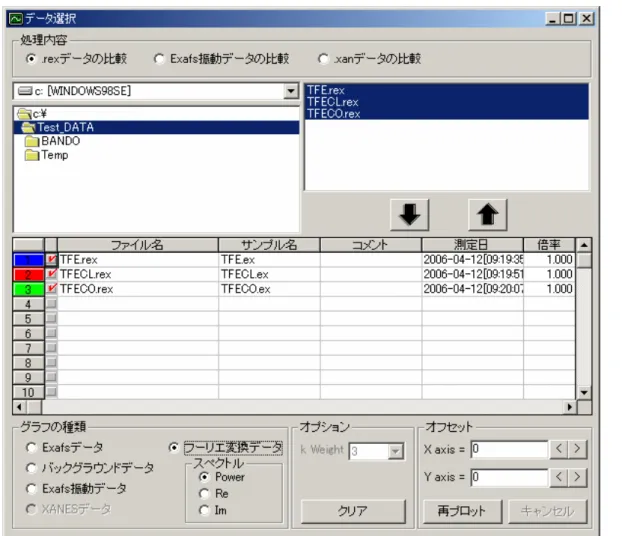Click the コメント column header
Viewport: 622px width, 536px height.
371,245
